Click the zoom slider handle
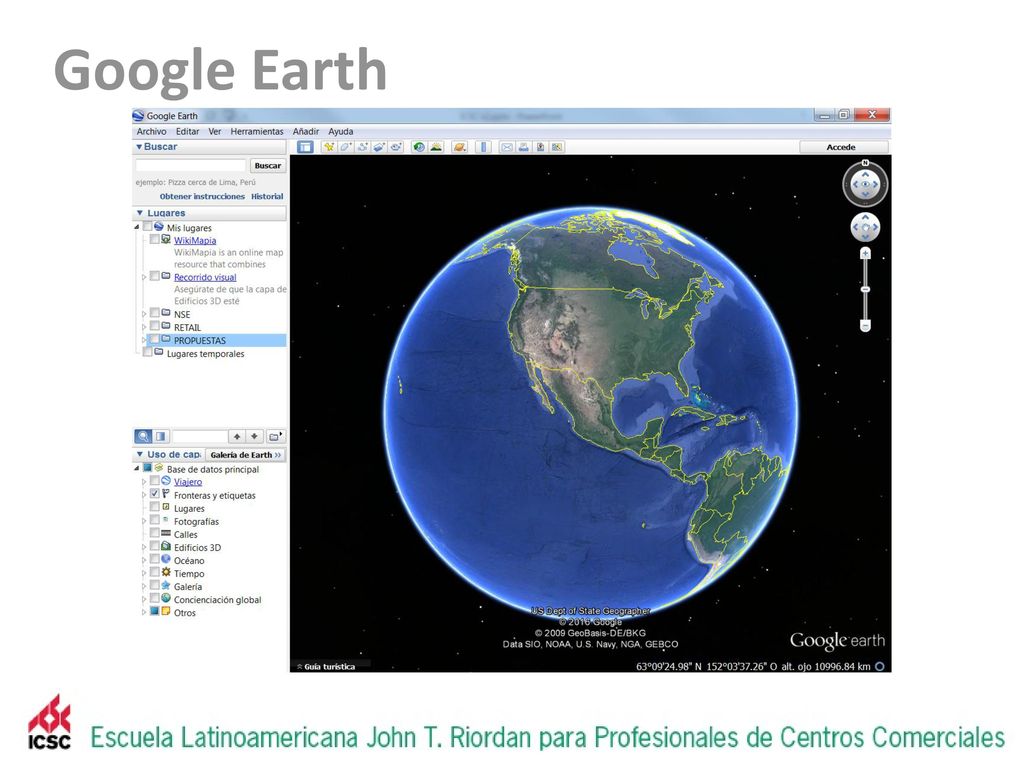 point(865,289)
